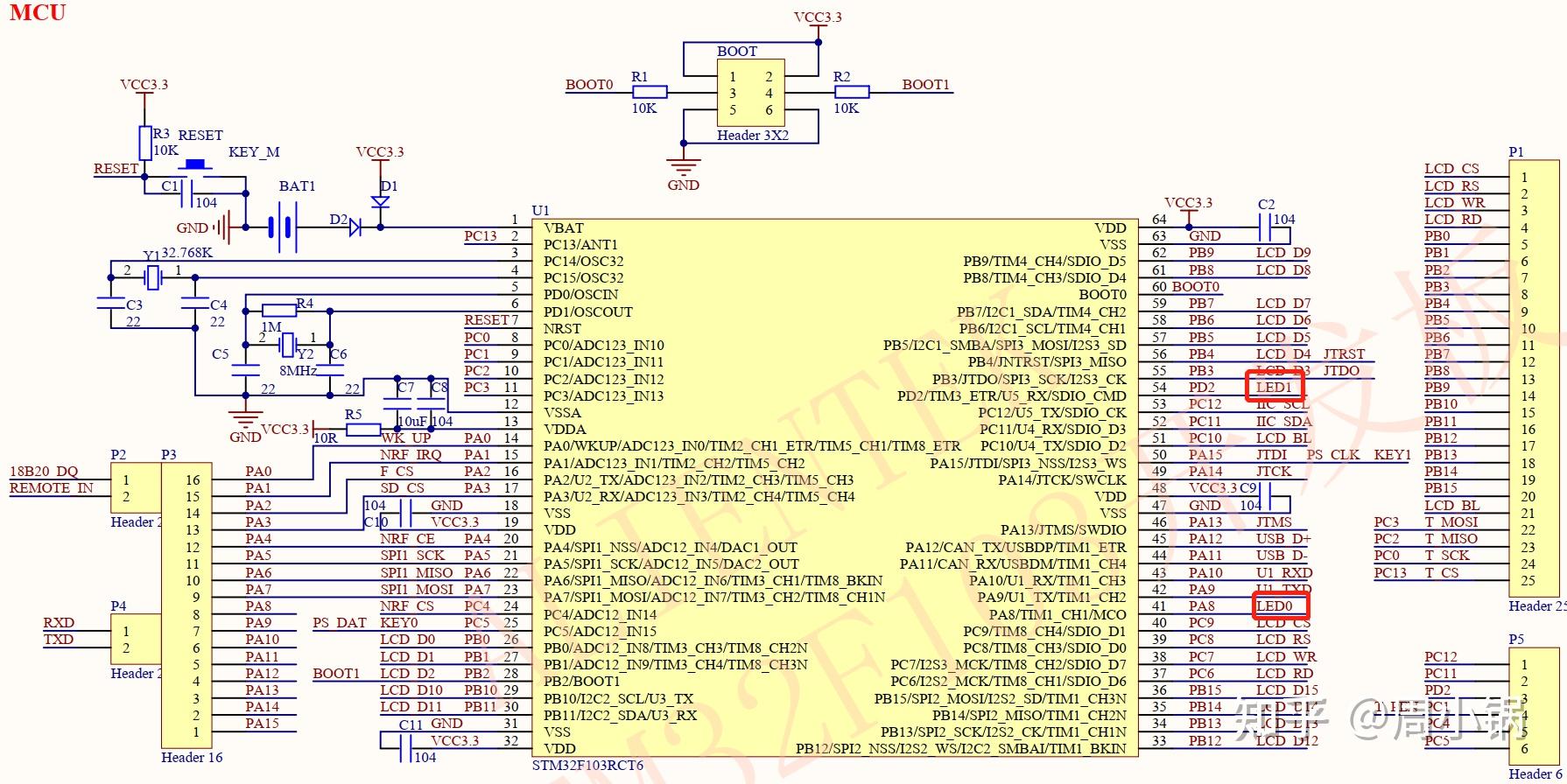Screen dimensions: 1567x784
Task: Click the LED0 net label at PA8
Action: click(1274, 606)
